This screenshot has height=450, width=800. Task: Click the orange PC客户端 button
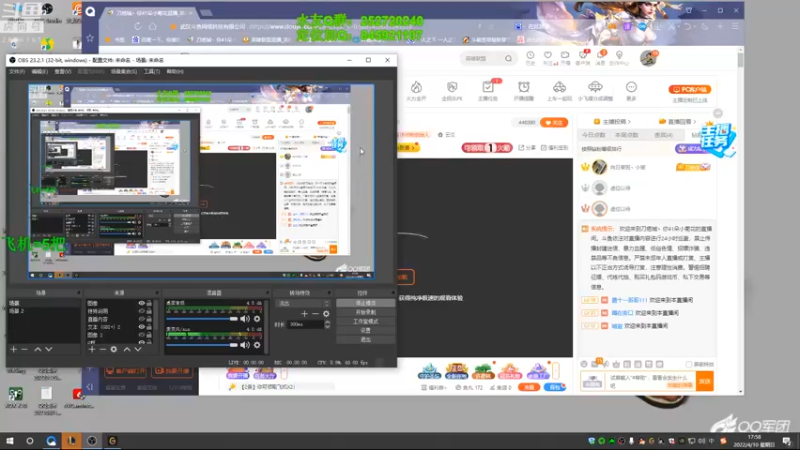689,89
